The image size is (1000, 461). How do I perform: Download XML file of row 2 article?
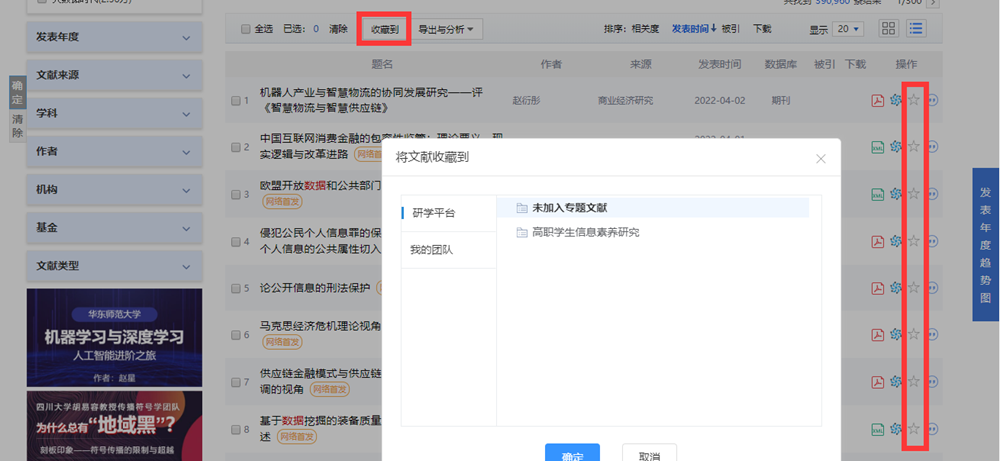878,147
